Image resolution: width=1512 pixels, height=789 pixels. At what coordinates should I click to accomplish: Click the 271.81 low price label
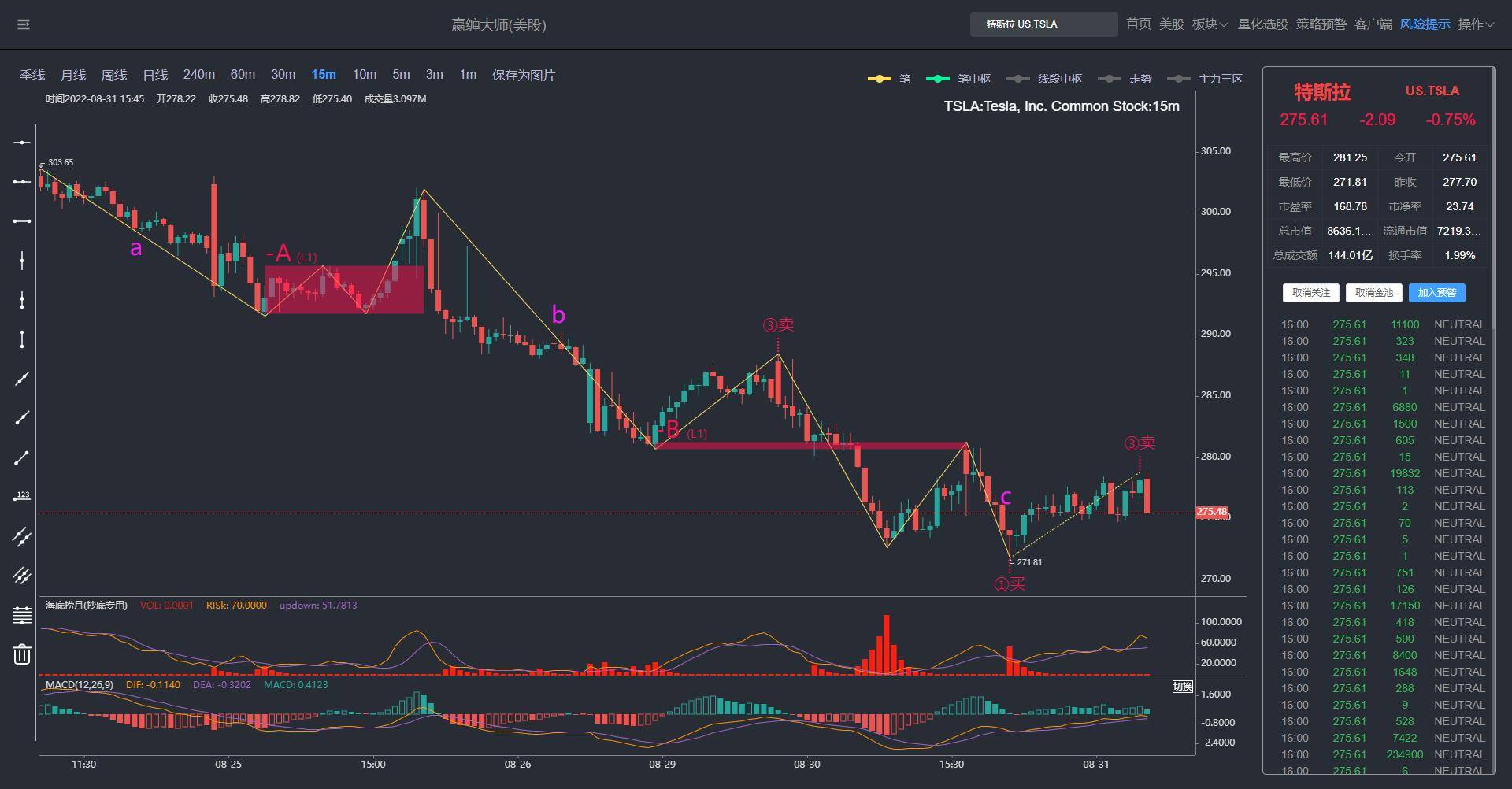(x=1029, y=562)
